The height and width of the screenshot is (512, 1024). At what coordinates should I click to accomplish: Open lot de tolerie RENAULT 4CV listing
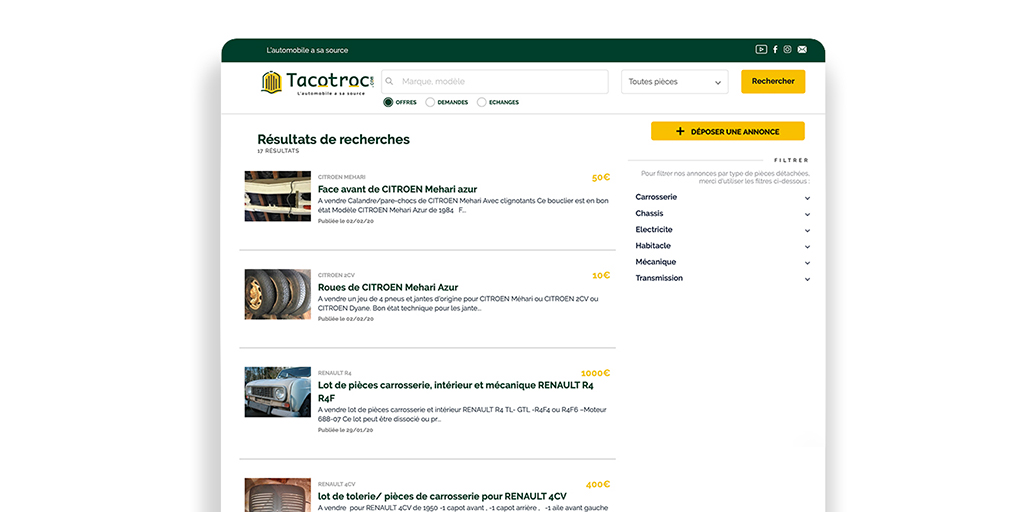point(442,496)
